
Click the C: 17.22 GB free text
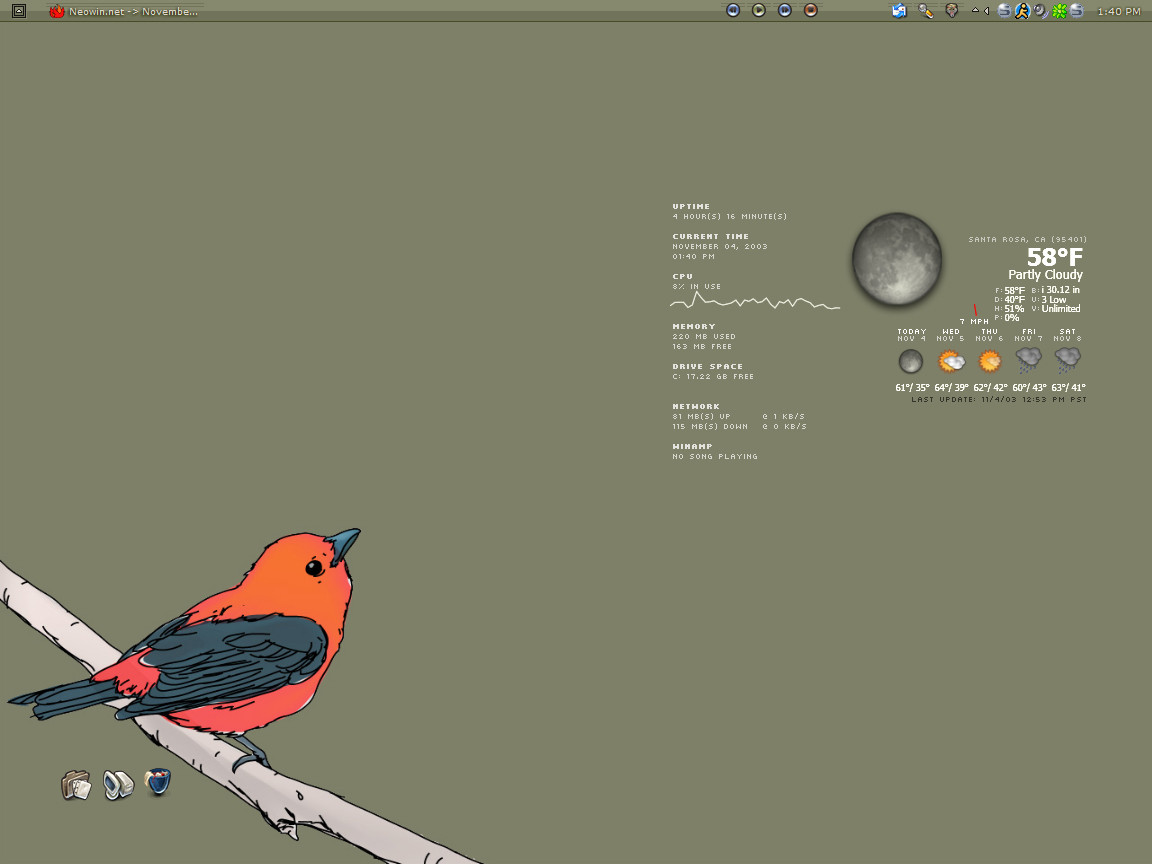pos(713,377)
